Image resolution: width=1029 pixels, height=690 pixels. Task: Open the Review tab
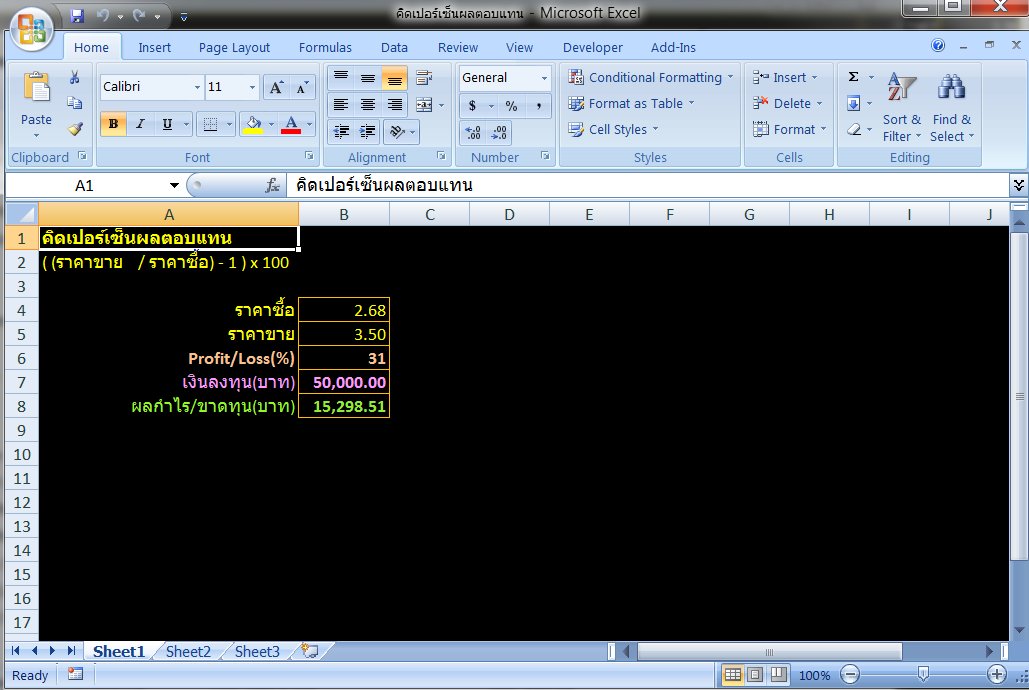pos(457,47)
